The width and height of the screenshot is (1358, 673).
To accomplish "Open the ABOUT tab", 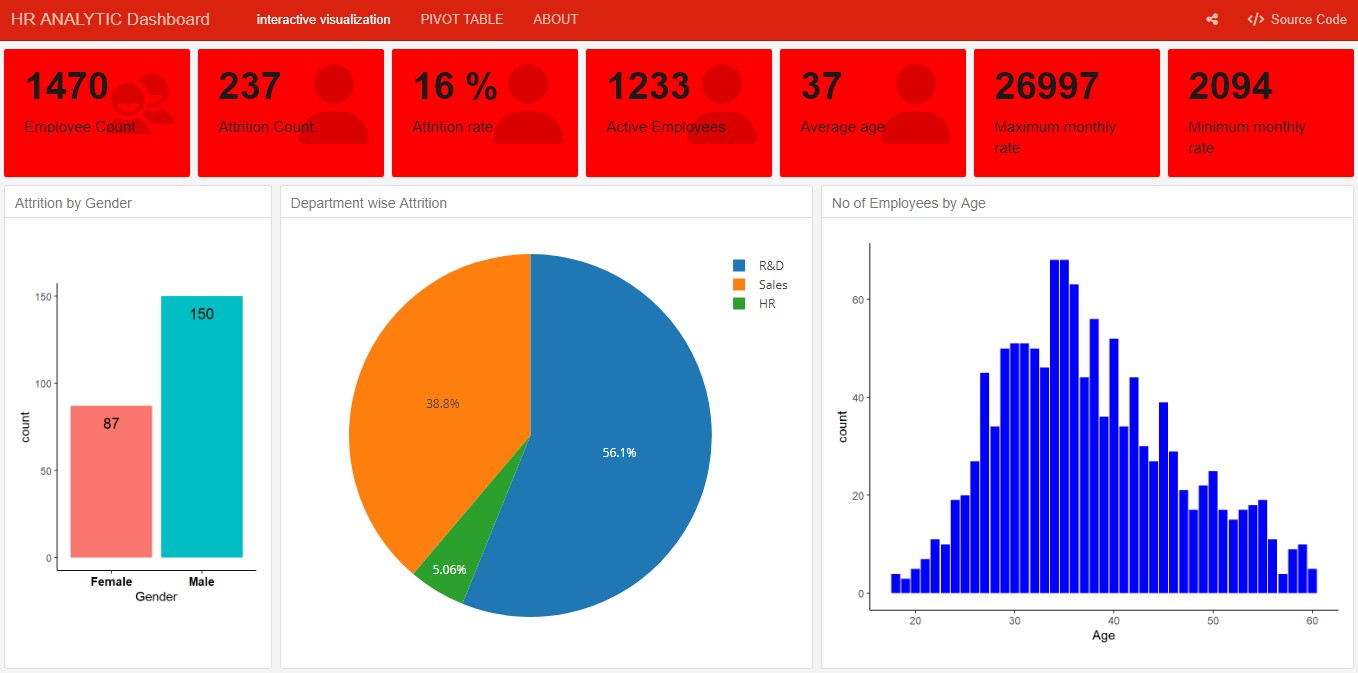I will [x=555, y=19].
